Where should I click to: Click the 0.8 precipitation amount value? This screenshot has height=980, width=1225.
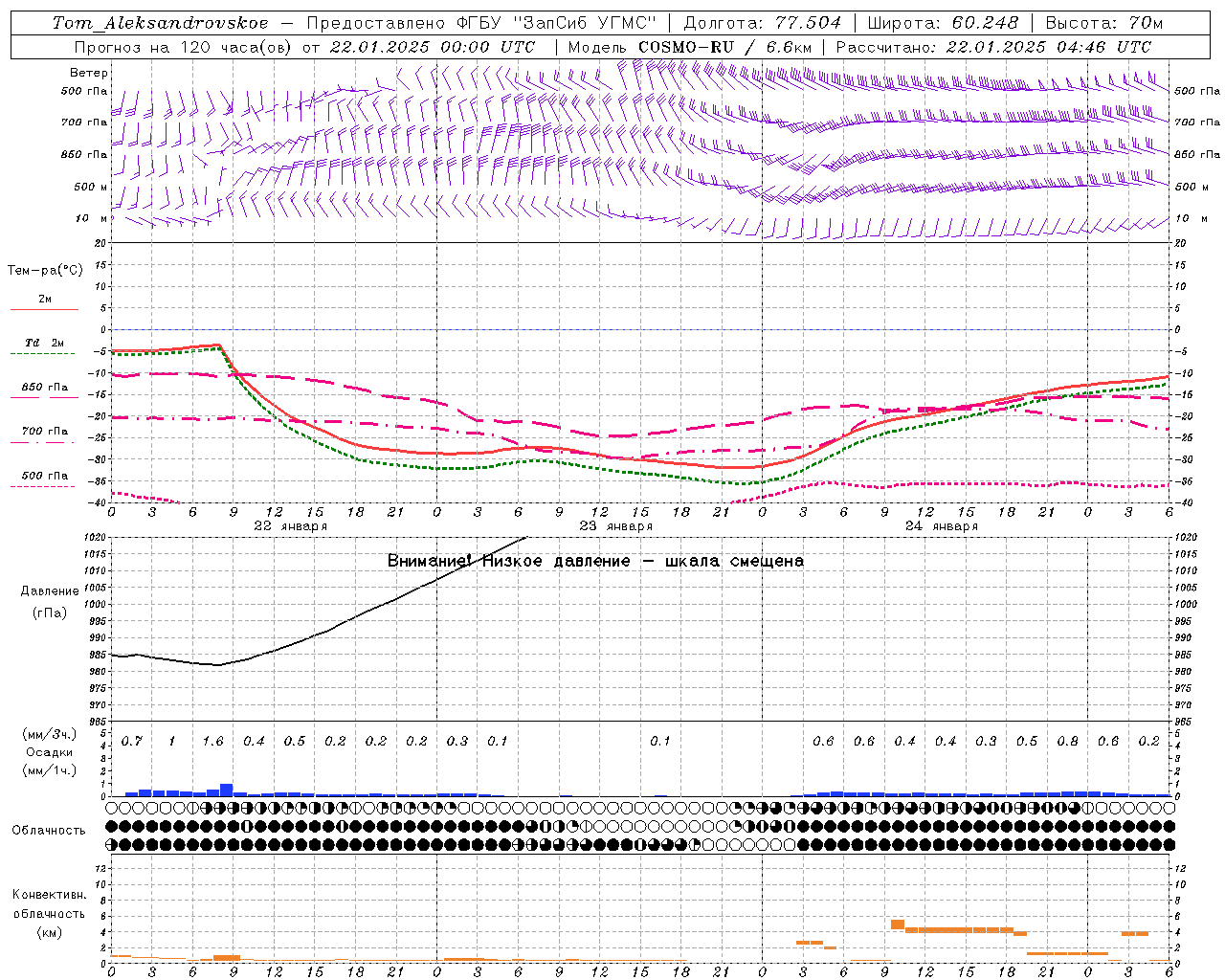coord(1067,741)
